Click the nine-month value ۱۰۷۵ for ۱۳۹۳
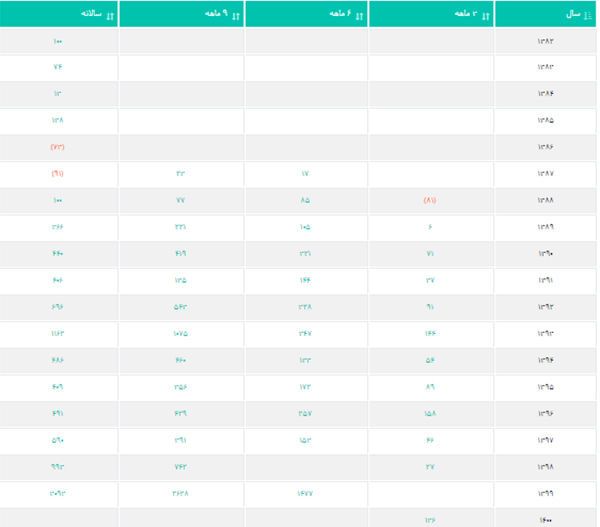600x527 pixels. pyautogui.click(x=180, y=333)
